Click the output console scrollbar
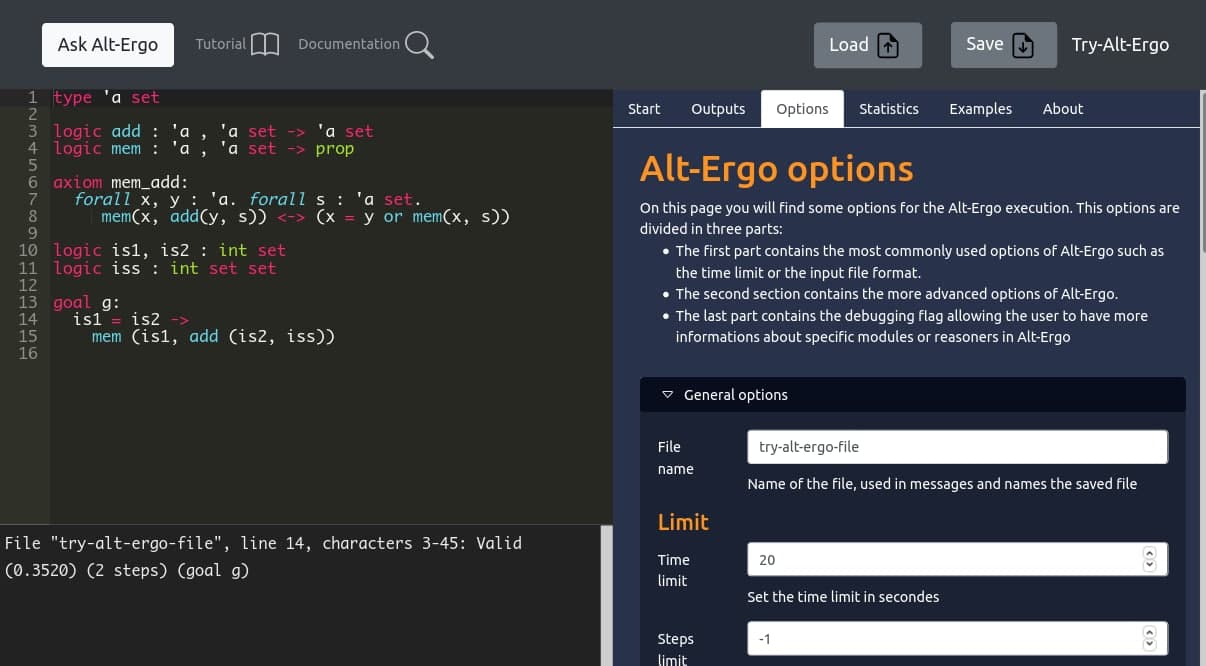Viewport: 1206px width, 666px height. [x=606, y=595]
